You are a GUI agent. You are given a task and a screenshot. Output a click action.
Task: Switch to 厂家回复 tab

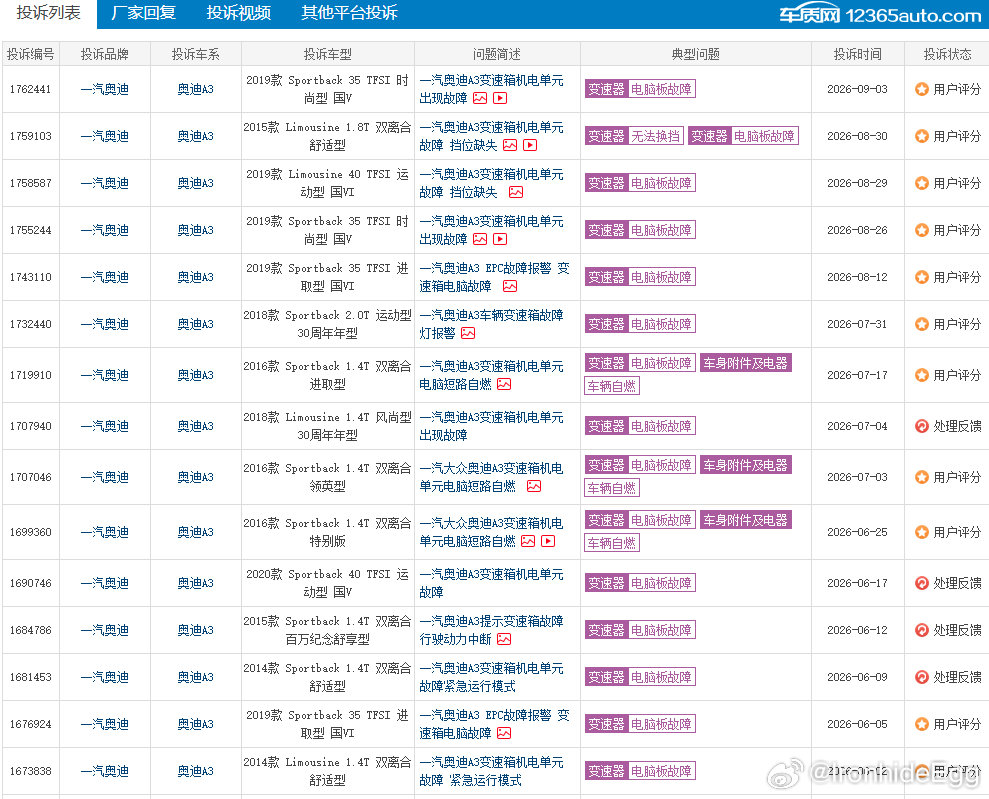pyautogui.click(x=143, y=13)
